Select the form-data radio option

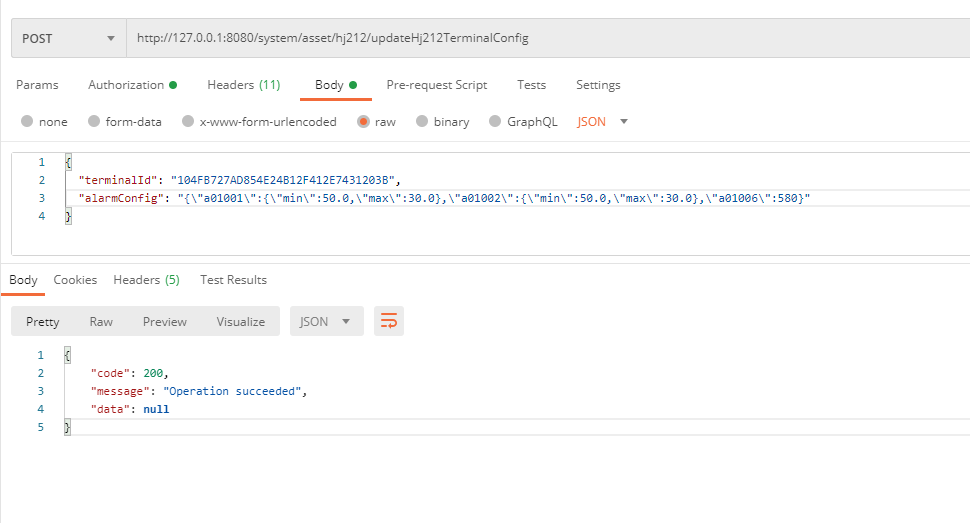94,122
